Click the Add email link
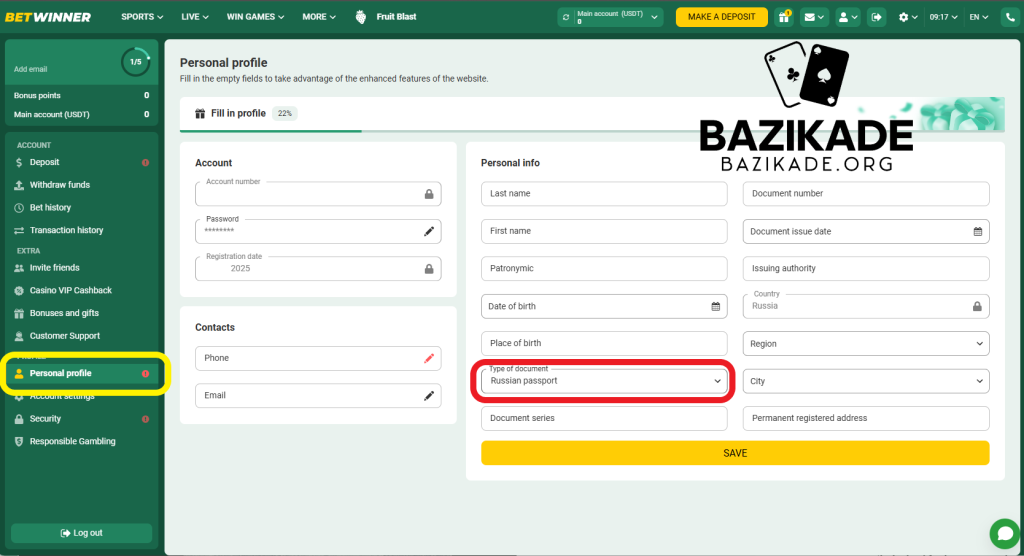1024x556 pixels. 31,69
